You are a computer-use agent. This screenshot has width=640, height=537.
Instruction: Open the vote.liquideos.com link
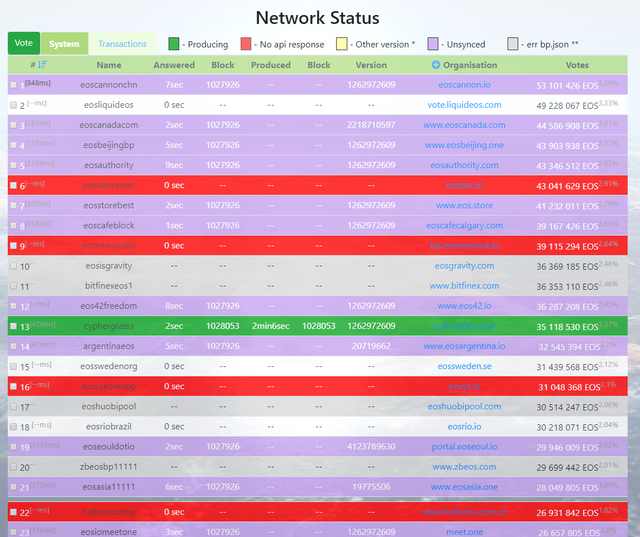click(464, 105)
